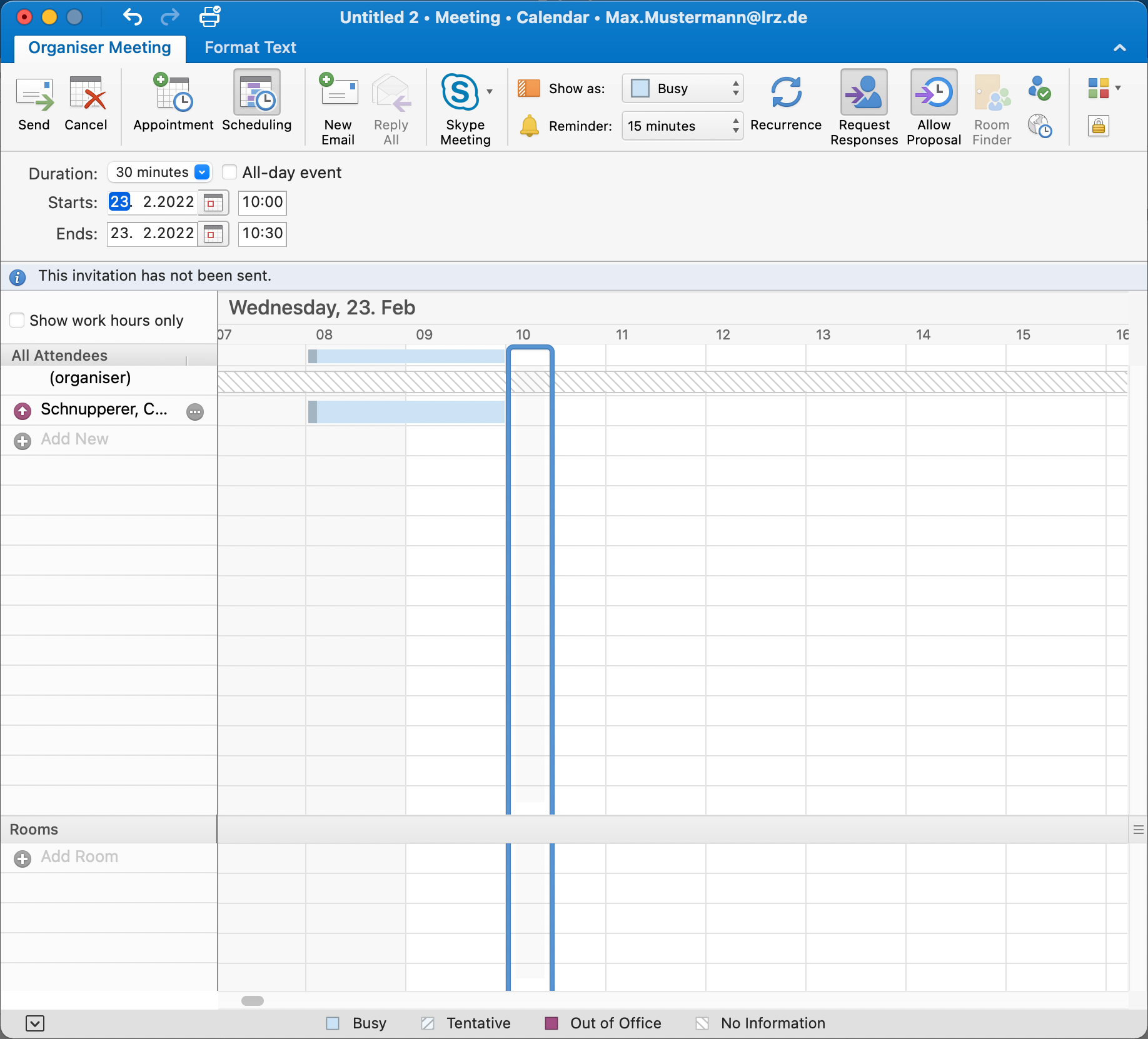Select the Organiser Meeting tab
This screenshot has width=1148, height=1039.
(x=99, y=48)
